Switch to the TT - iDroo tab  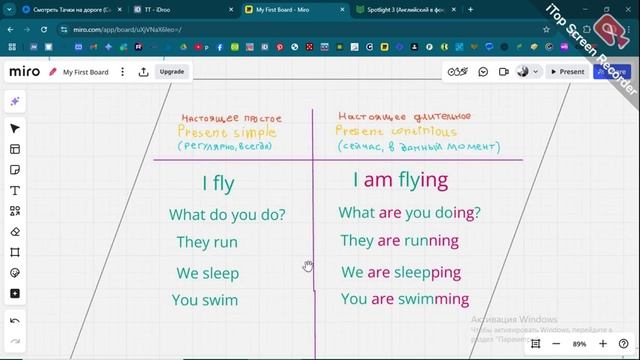(x=184, y=9)
